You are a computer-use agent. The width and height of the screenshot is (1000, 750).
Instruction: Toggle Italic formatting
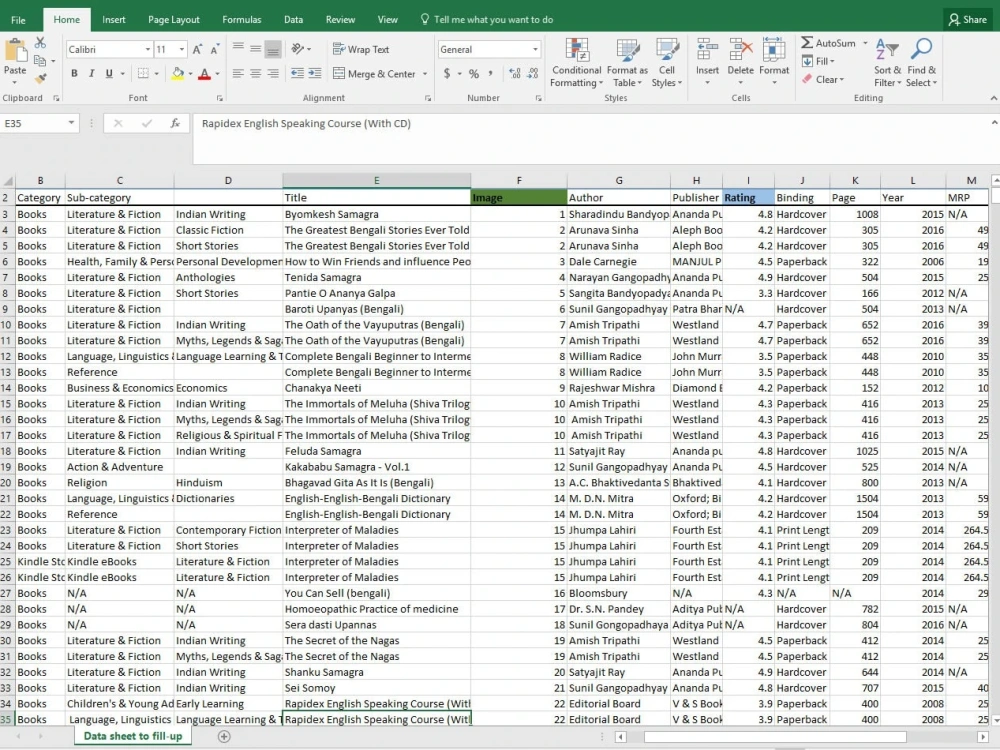(91, 73)
